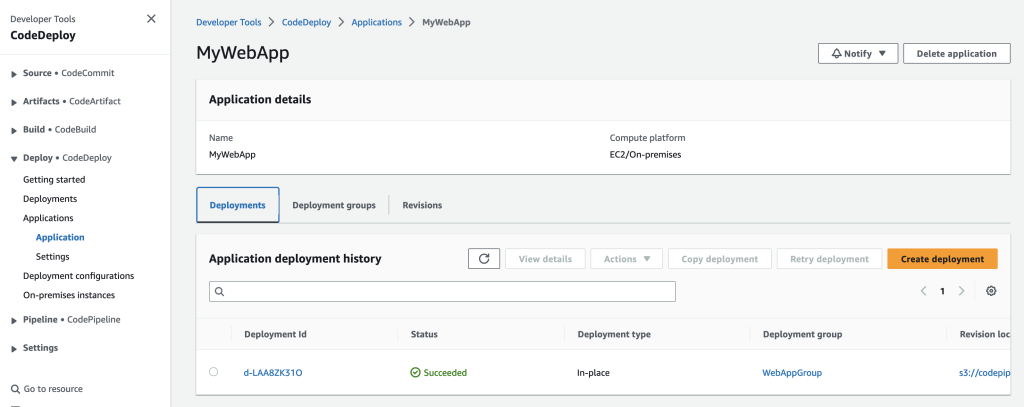Open On-premises instances in sidebar
Image resolution: width=1024 pixels, height=407 pixels.
pos(69,295)
